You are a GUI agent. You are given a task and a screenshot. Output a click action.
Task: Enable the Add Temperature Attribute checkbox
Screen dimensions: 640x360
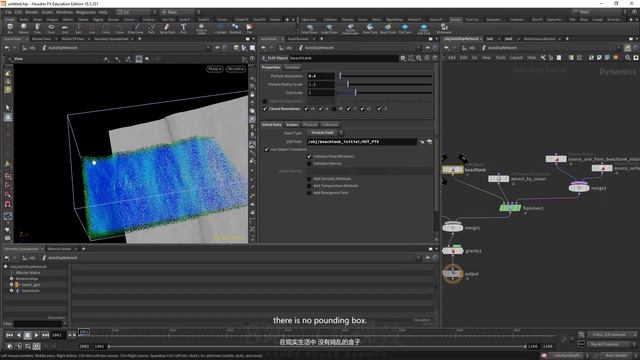[x=309, y=186]
